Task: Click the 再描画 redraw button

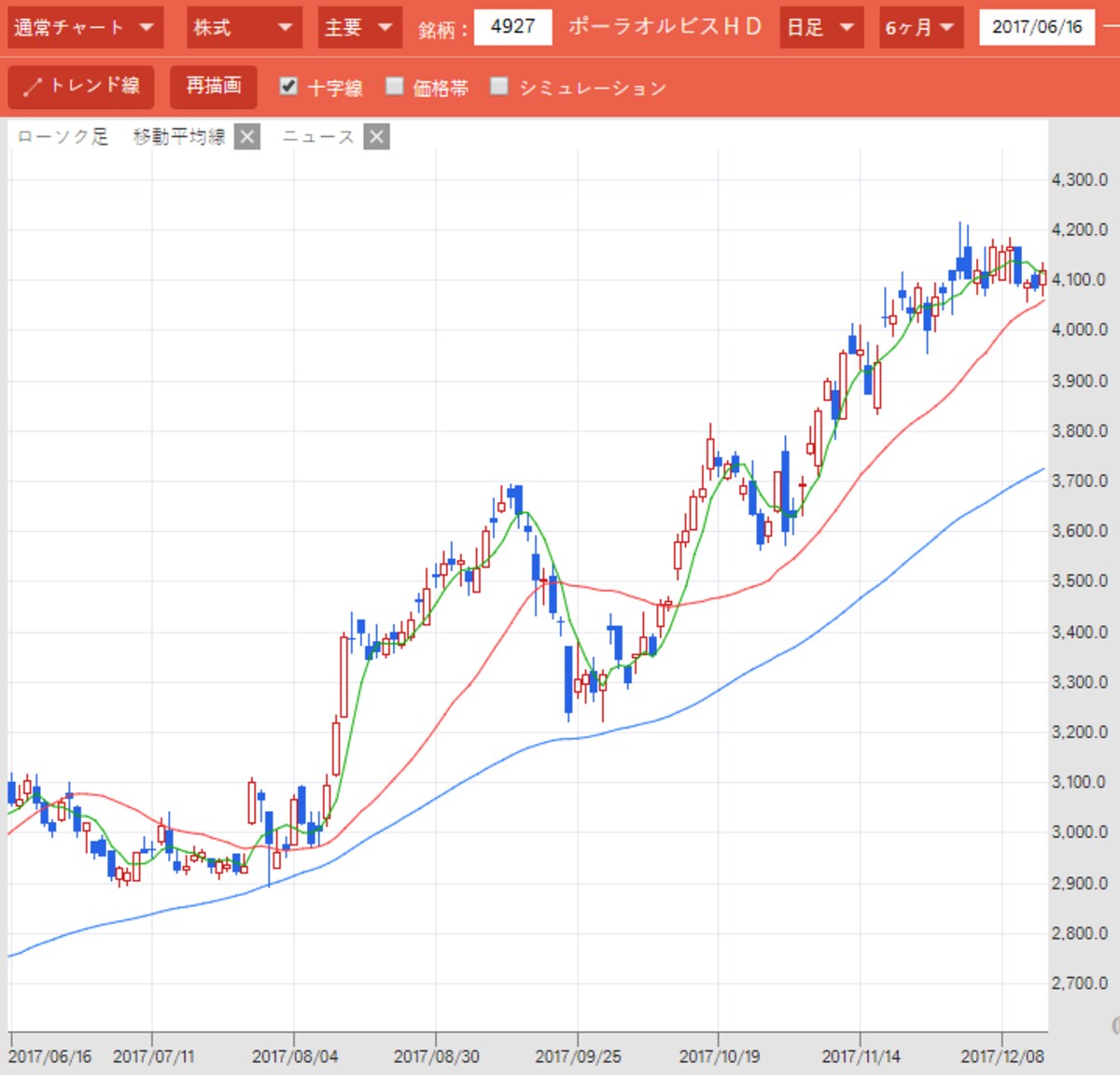Action: point(214,87)
